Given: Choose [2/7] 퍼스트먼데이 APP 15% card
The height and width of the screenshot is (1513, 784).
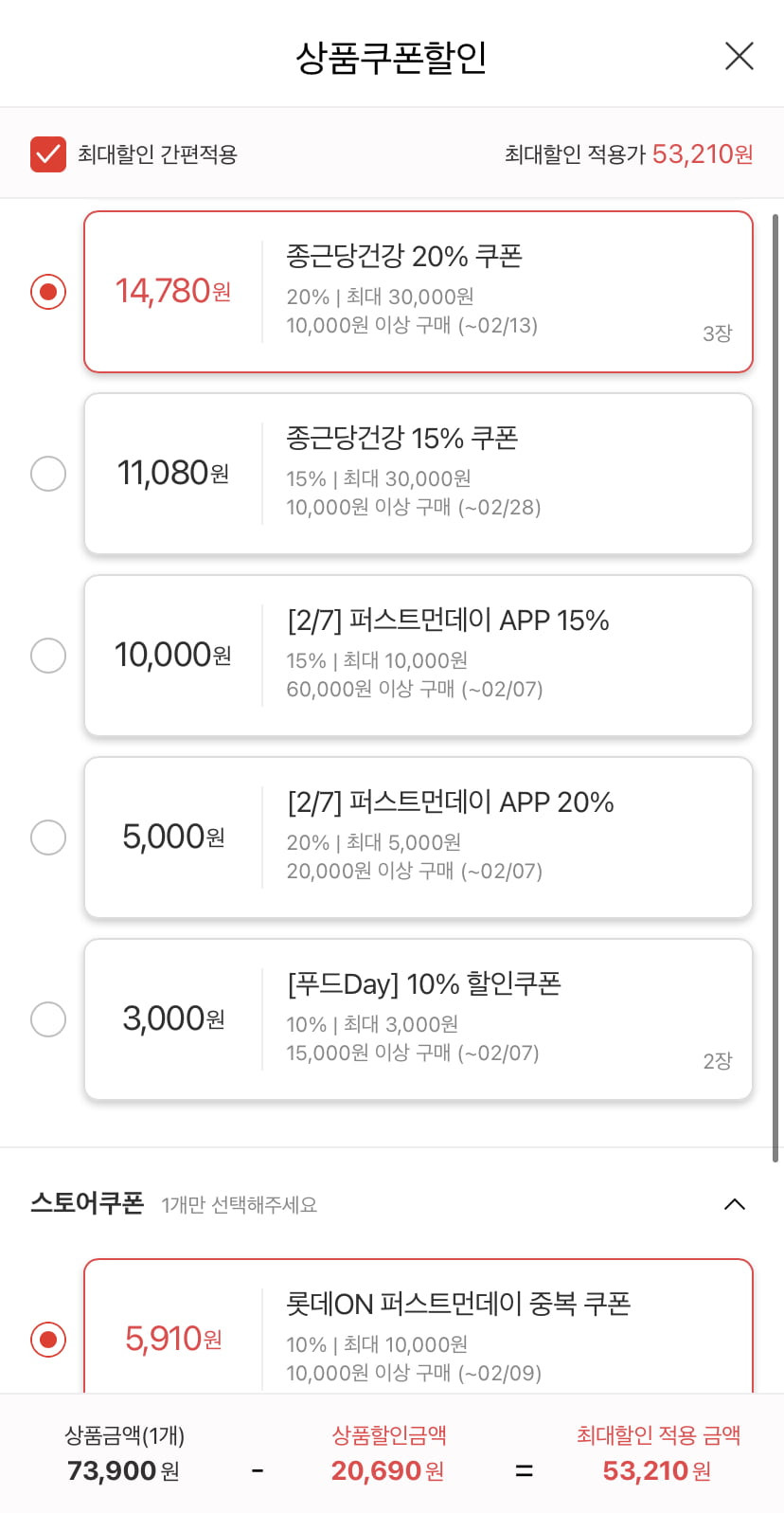Looking at the screenshot, I should pyautogui.click(x=419, y=656).
